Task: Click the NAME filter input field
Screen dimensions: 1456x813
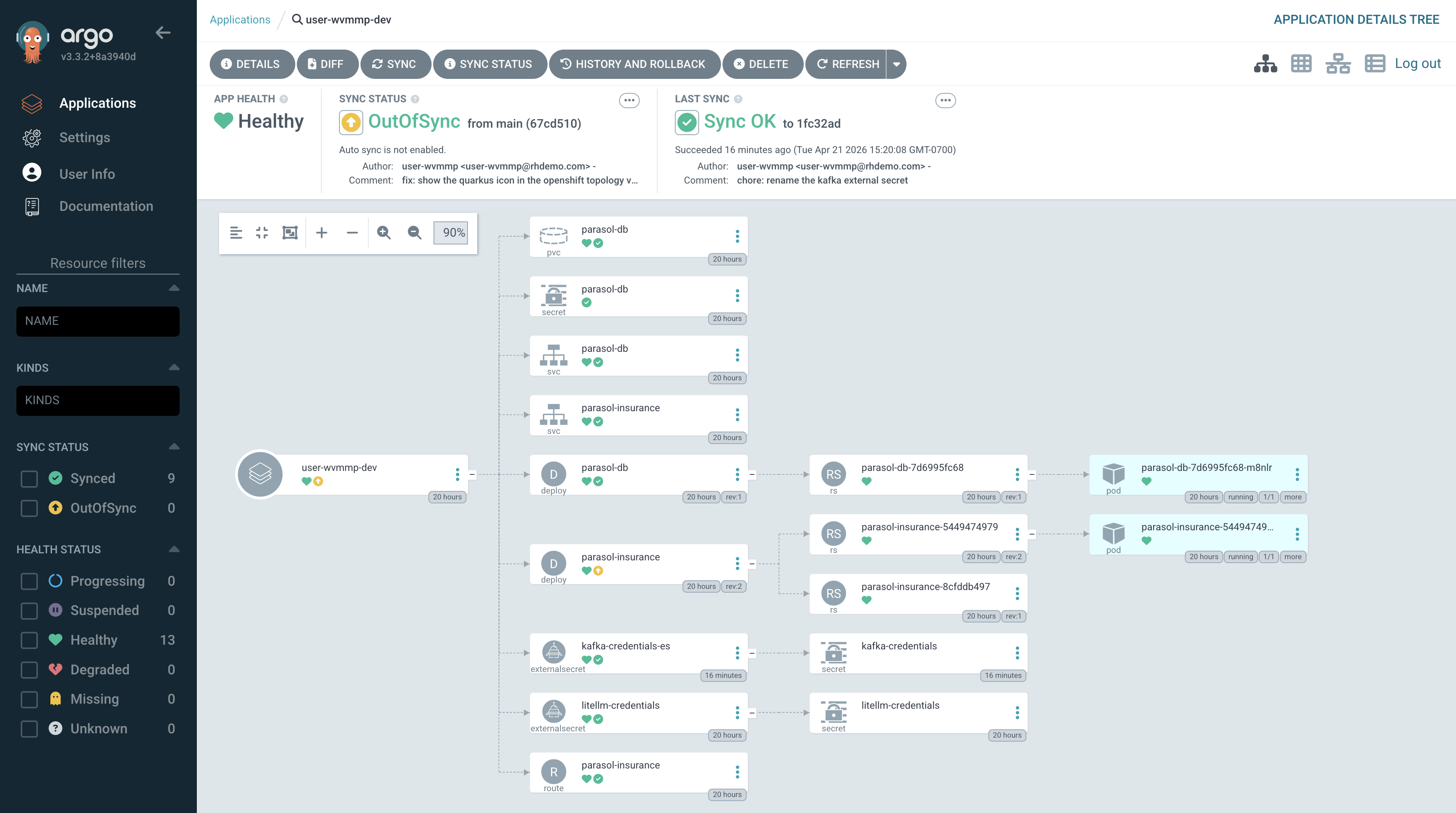Action: click(x=98, y=321)
